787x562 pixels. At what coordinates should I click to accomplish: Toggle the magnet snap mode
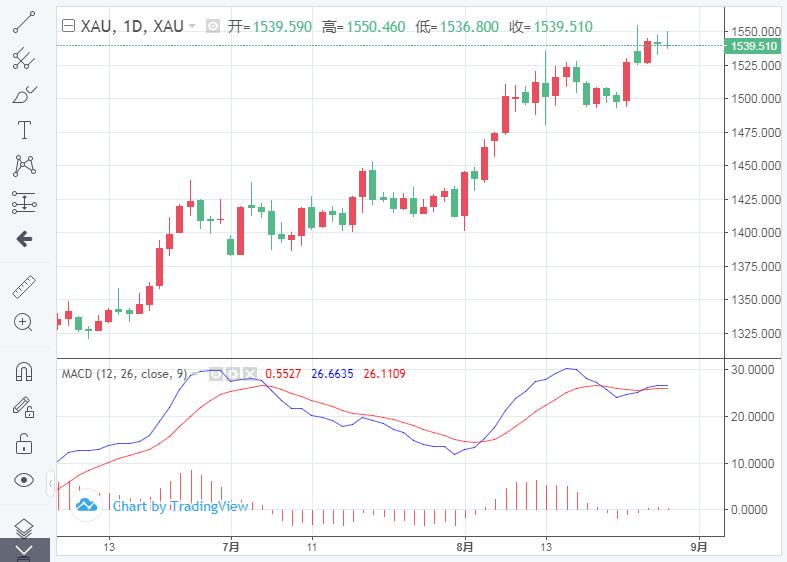coord(24,371)
